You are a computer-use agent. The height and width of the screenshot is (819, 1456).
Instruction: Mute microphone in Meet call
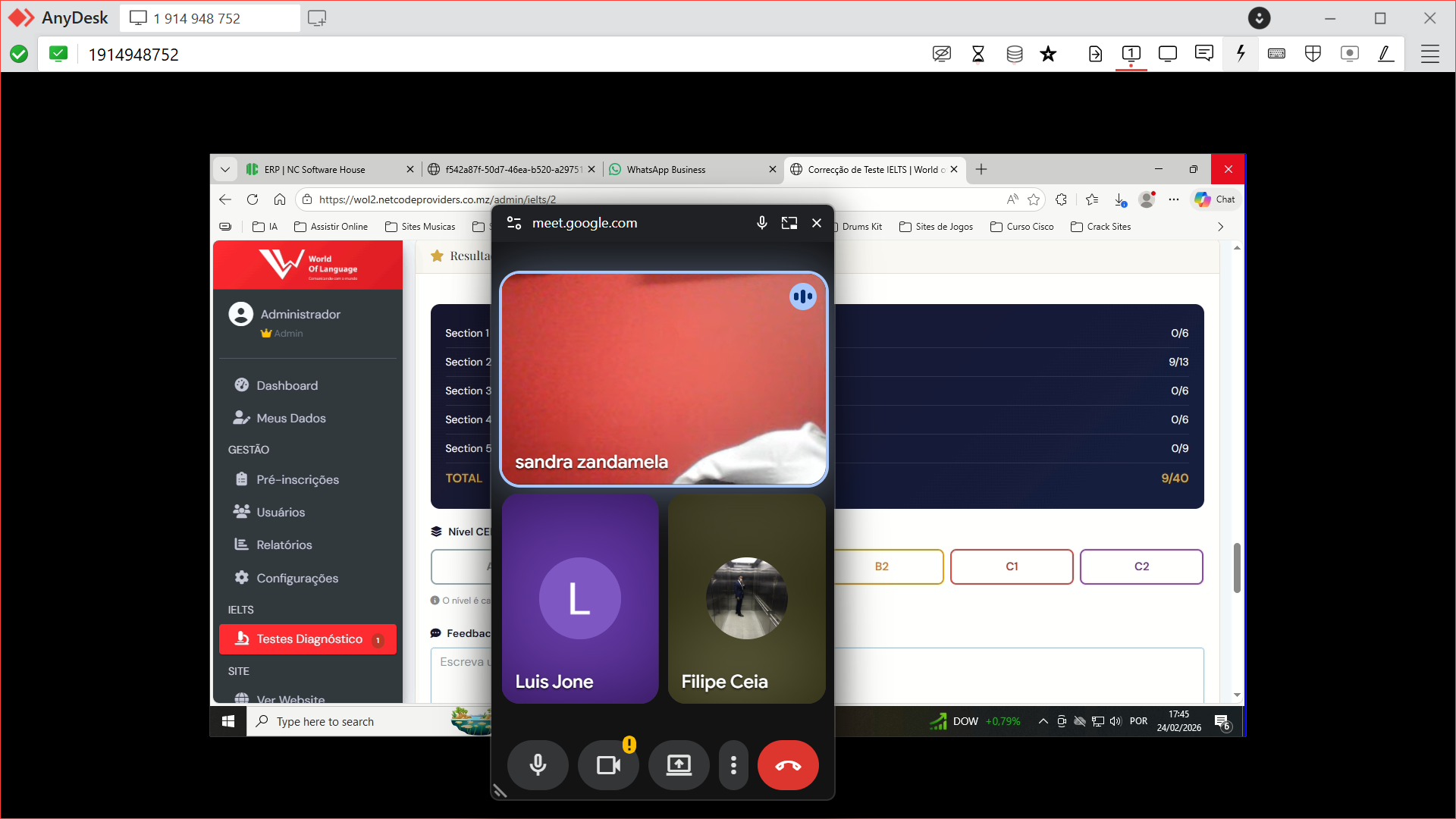click(538, 765)
